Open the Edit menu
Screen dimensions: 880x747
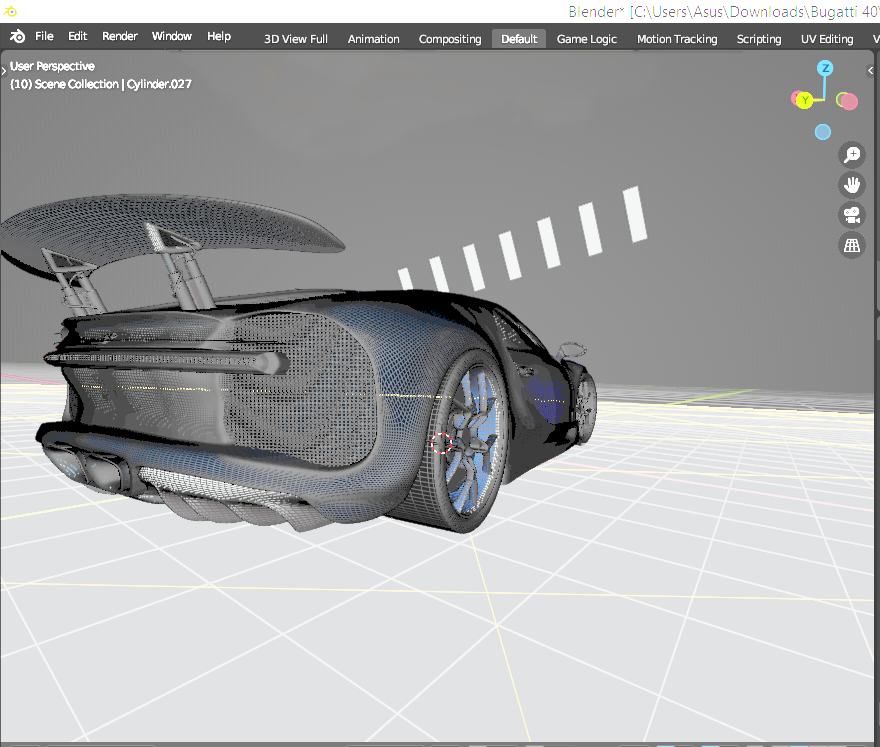click(78, 36)
